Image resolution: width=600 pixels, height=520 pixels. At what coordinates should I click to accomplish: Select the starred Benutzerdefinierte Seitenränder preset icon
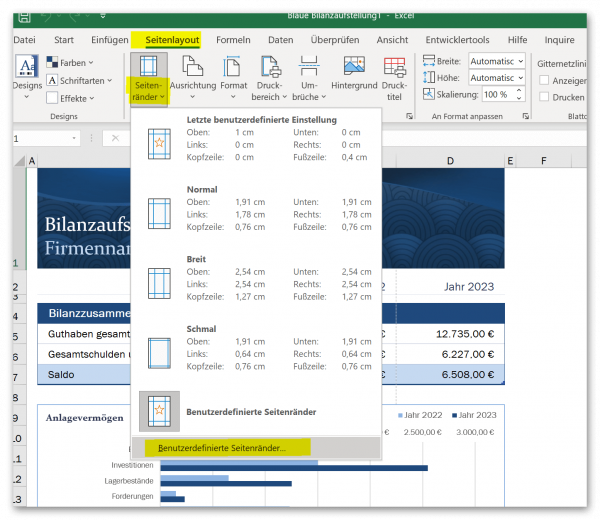(159, 411)
